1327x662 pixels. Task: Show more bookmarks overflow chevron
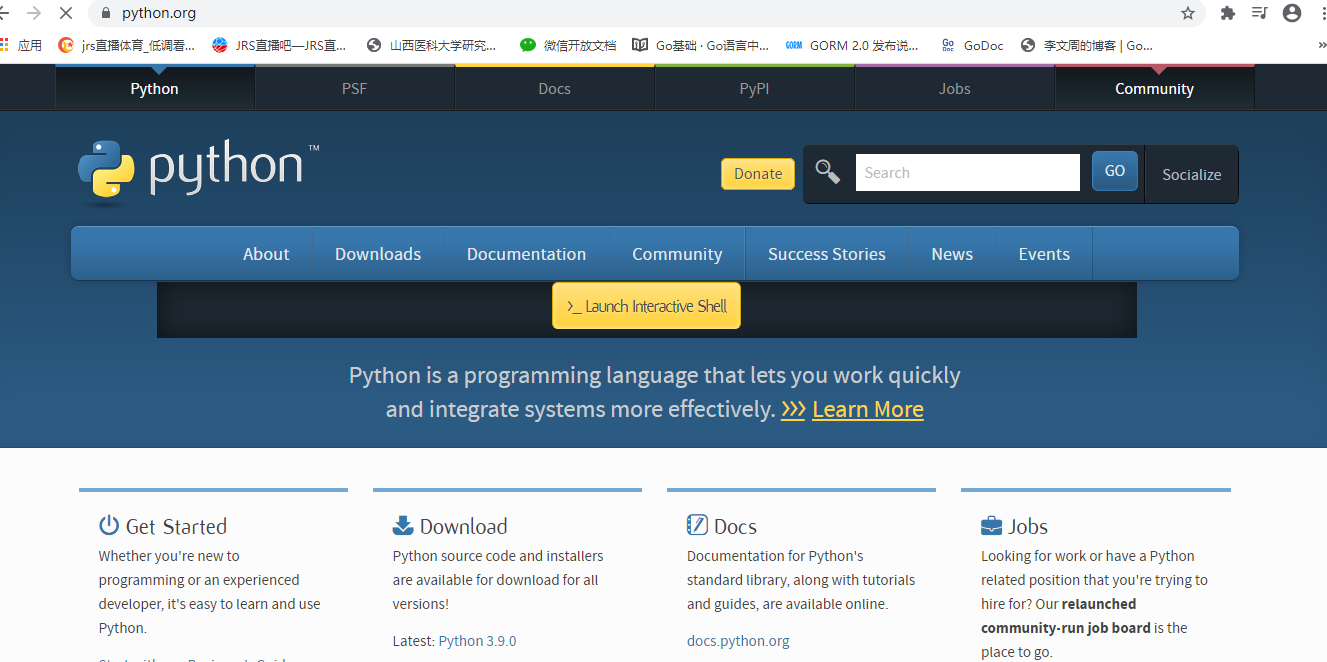pyautogui.click(x=1320, y=45)
